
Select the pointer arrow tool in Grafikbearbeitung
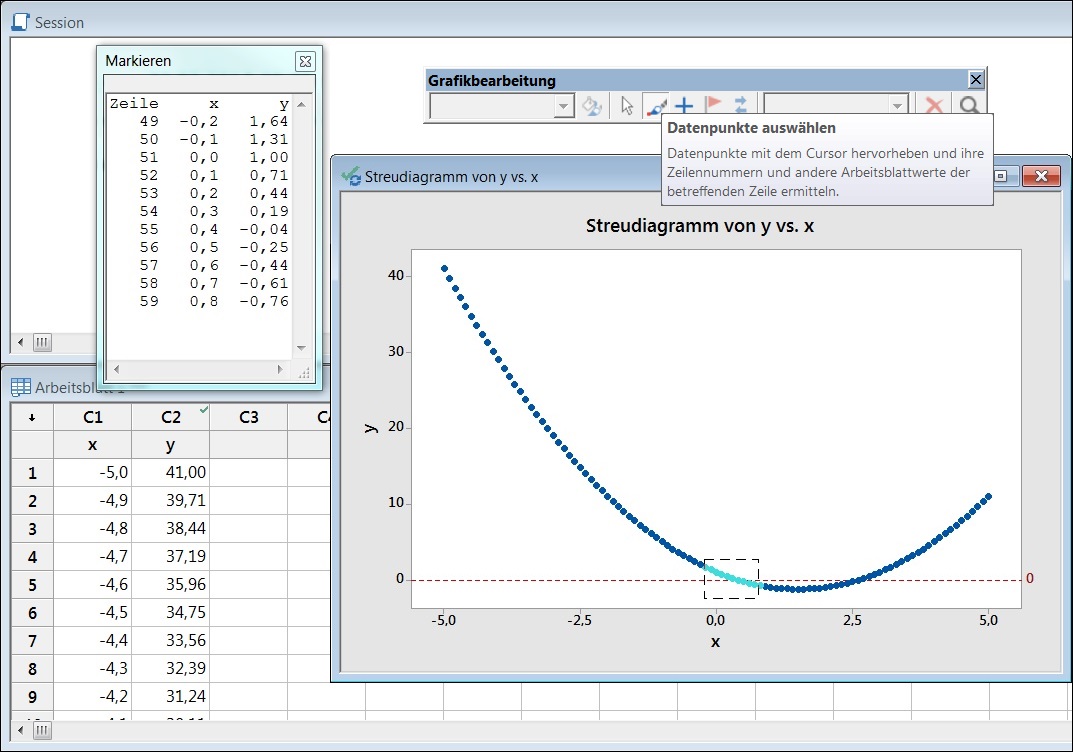click(x=627, y=106)
